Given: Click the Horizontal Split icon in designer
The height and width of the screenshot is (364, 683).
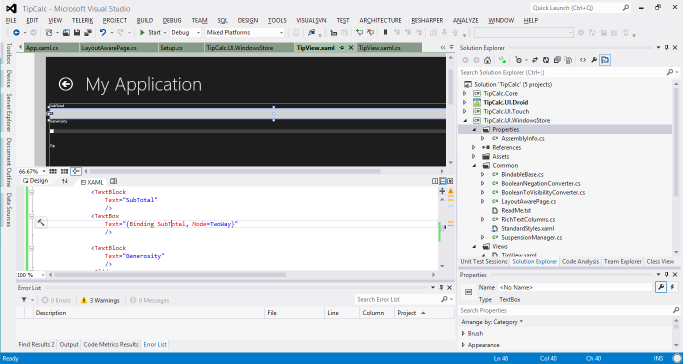Looking at the screenshot, I should [x=443, y=181].
